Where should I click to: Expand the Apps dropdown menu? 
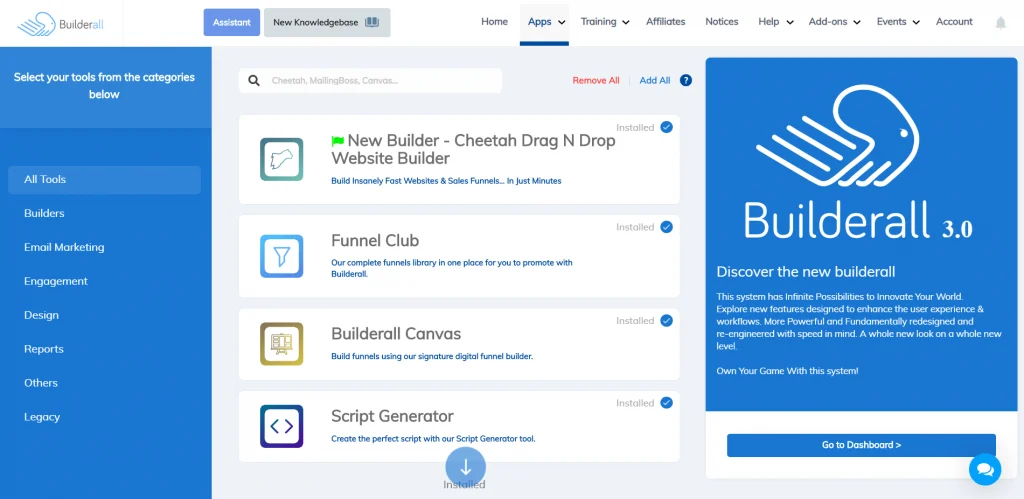pyautogui.click(x=546, y=22)
